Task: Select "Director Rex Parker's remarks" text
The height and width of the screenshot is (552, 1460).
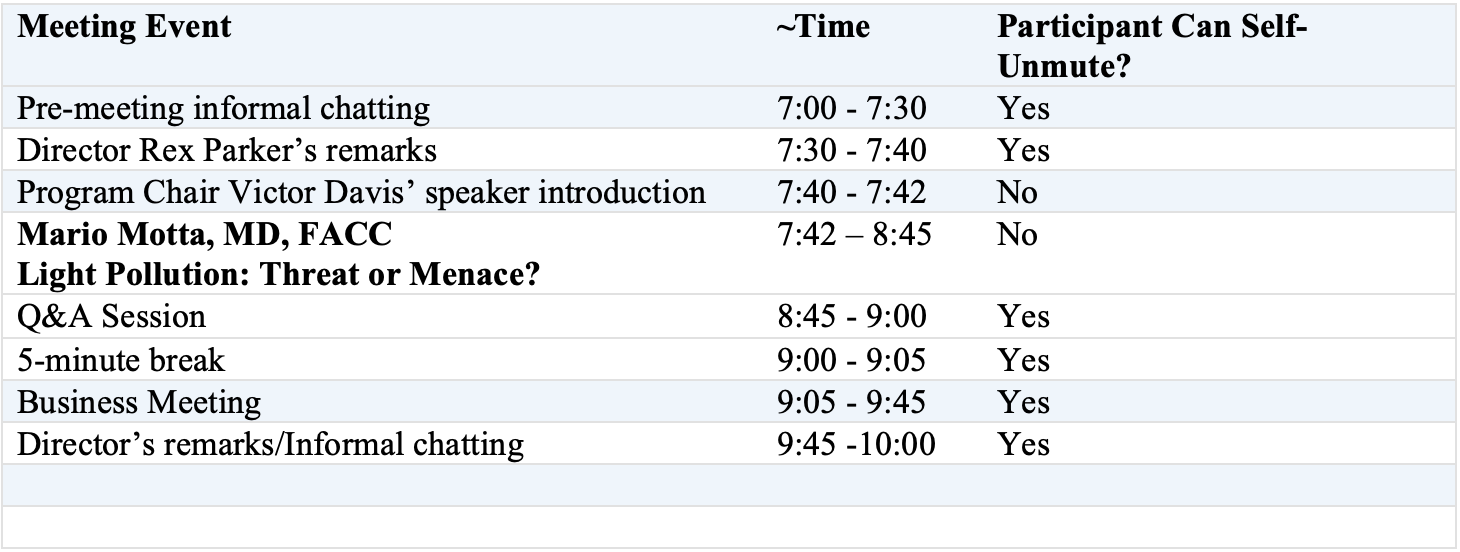Action: pyautogui.click(x=227, y=150)
